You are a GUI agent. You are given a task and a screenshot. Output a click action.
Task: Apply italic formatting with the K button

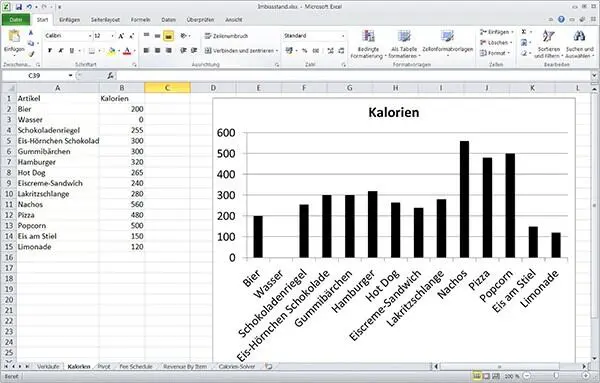pyautogui.click(x=60, y=51)
